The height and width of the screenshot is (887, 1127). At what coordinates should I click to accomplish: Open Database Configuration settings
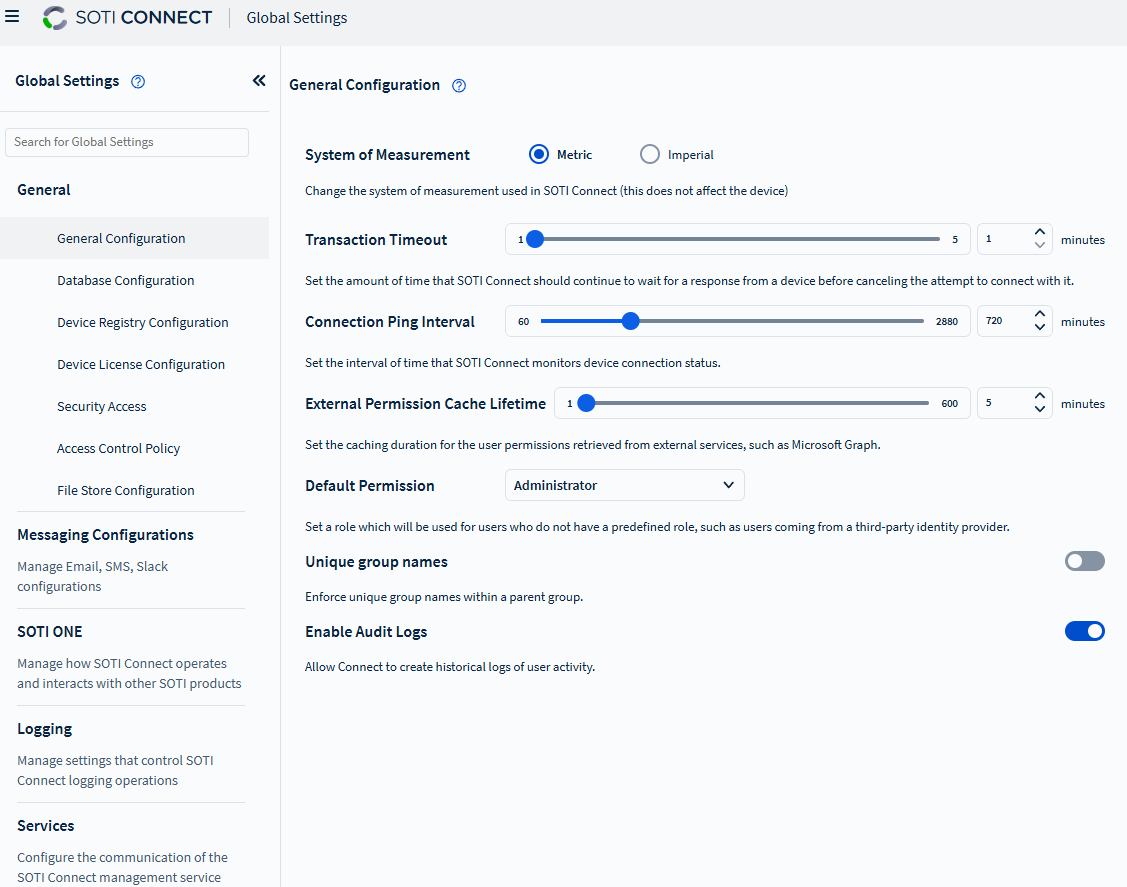coord(126,280)
